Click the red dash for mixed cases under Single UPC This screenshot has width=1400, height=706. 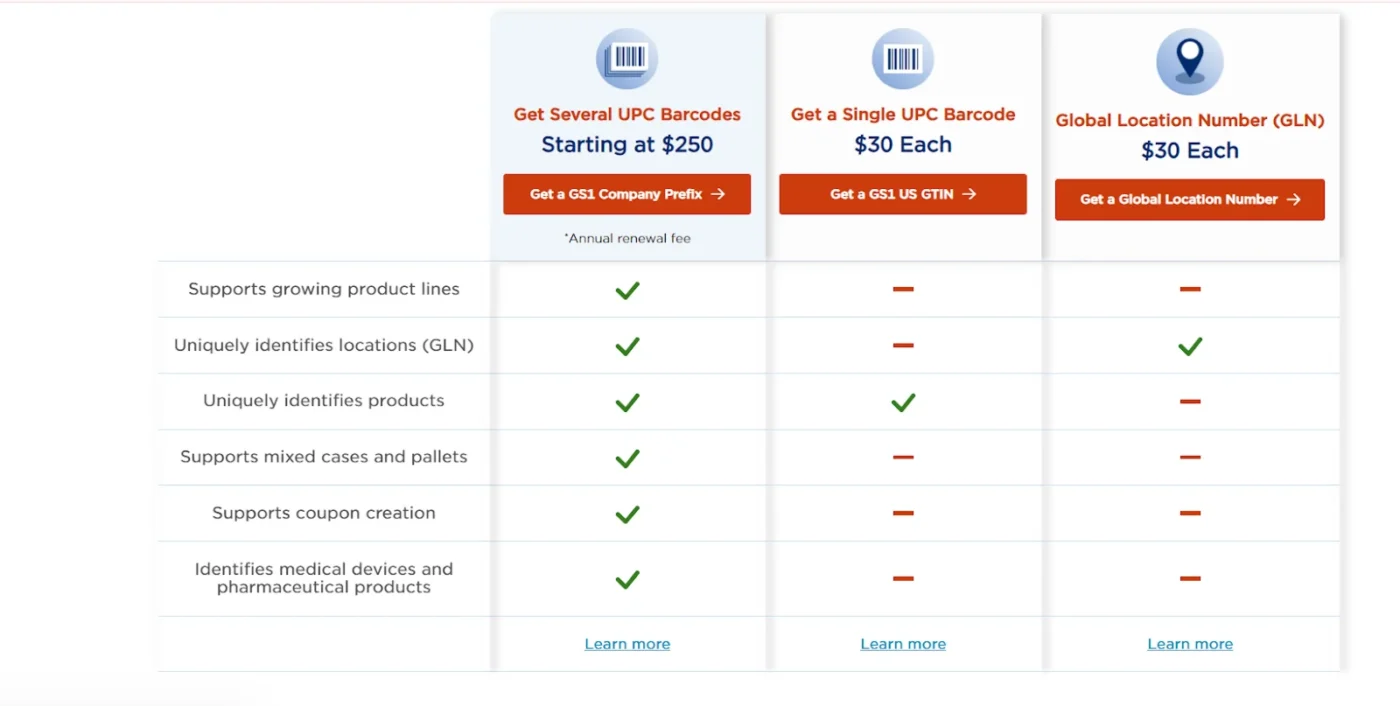tap(902, 458)
